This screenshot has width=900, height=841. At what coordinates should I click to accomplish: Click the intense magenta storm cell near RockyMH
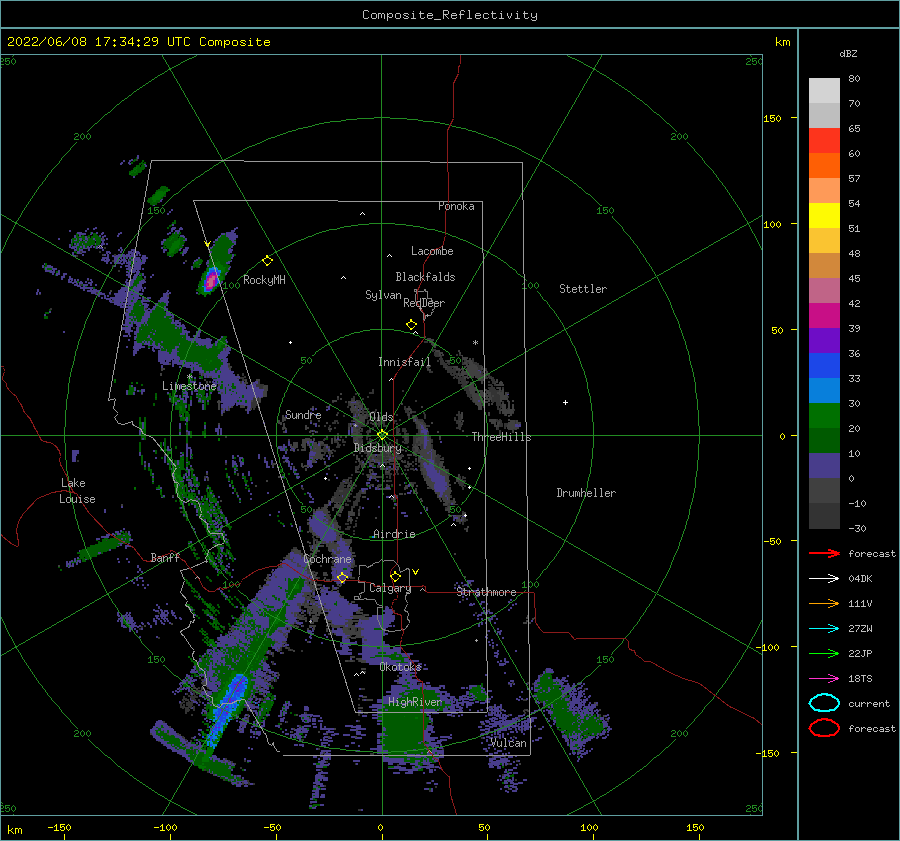211,280
